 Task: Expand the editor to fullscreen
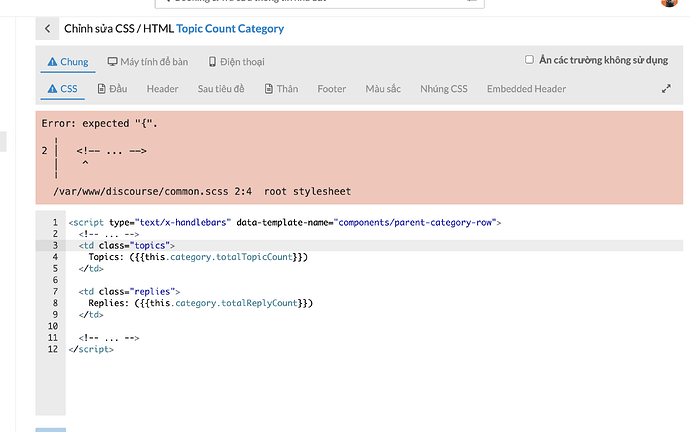(666, 89)
